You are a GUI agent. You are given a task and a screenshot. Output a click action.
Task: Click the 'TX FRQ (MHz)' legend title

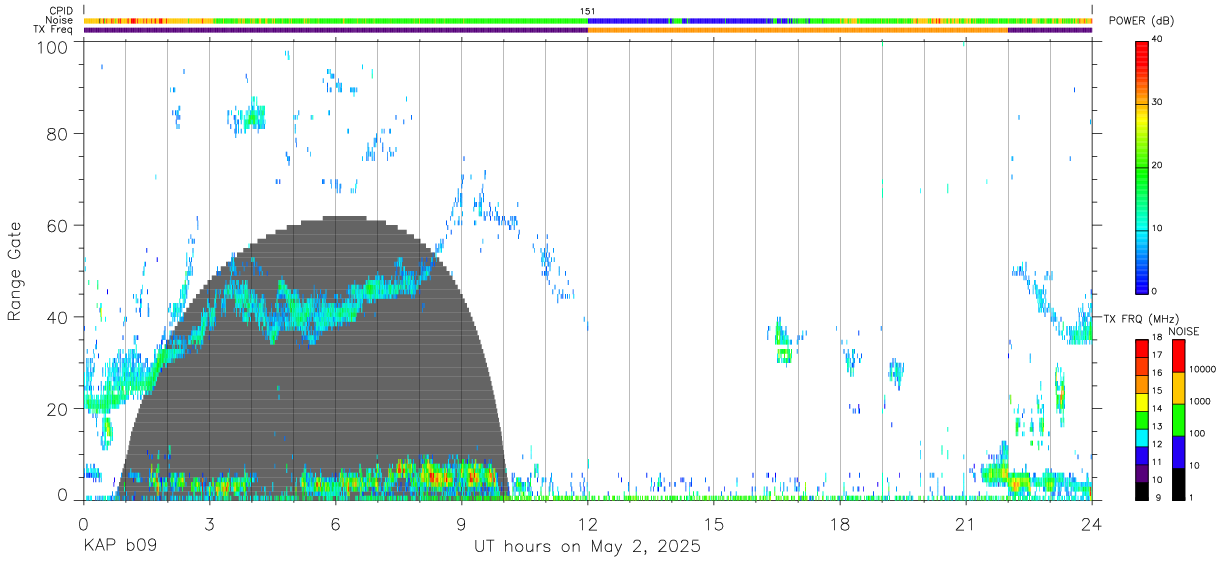tap(1141, 318)
